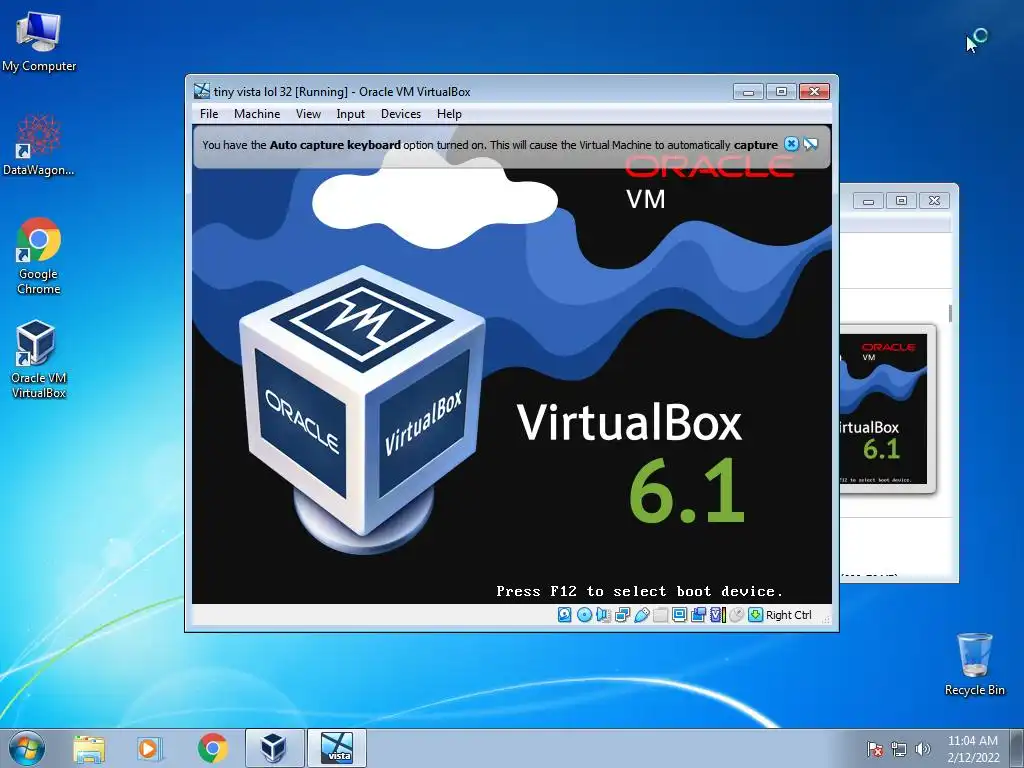1024x768 pixels.
Task: Select the My Computer desktop icon
Action: click(39, 42)
